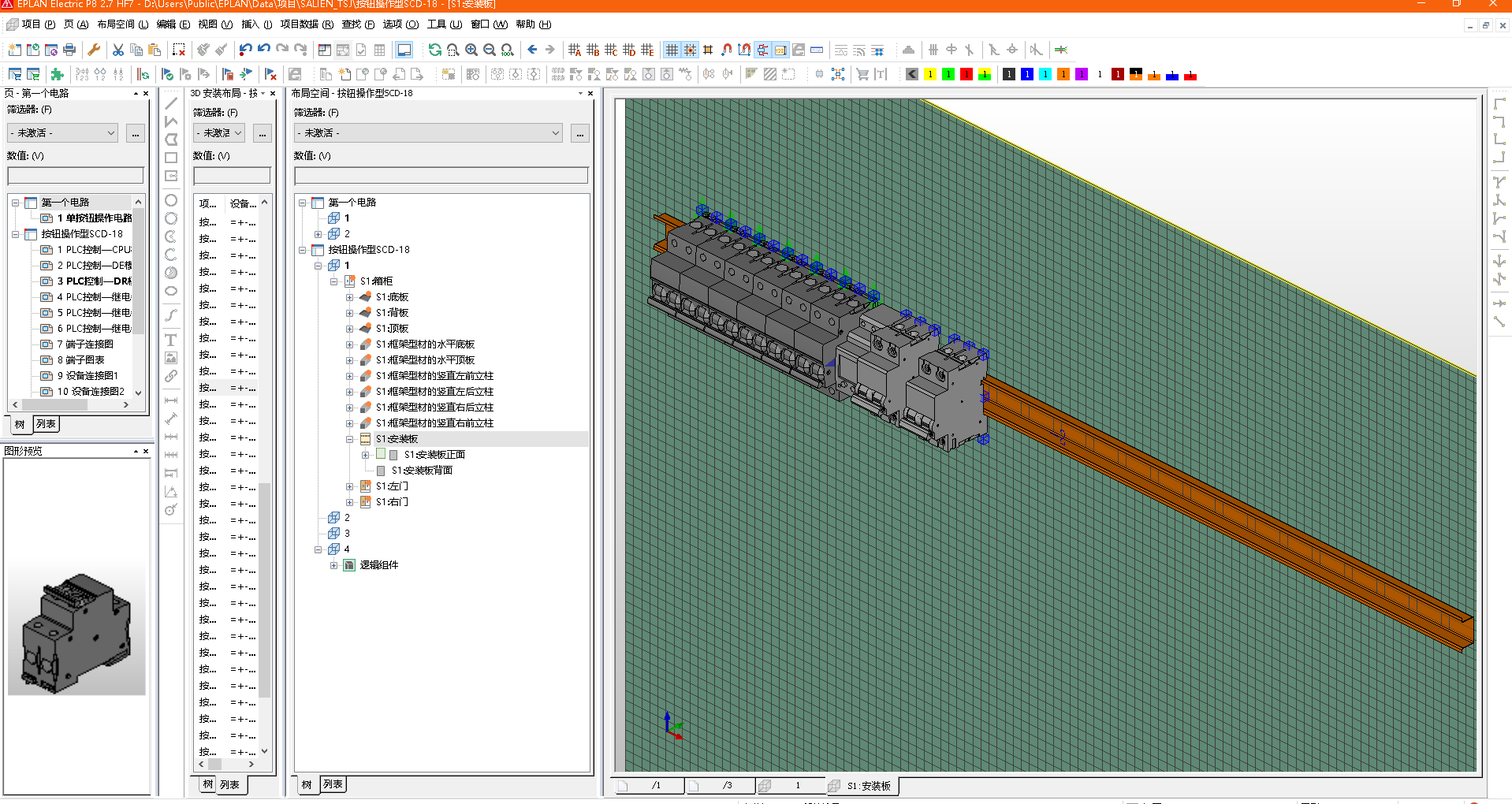The image size is (1512, 804).
Task: Click the Cut scissors icon
Action: click(x=118, y=50)
